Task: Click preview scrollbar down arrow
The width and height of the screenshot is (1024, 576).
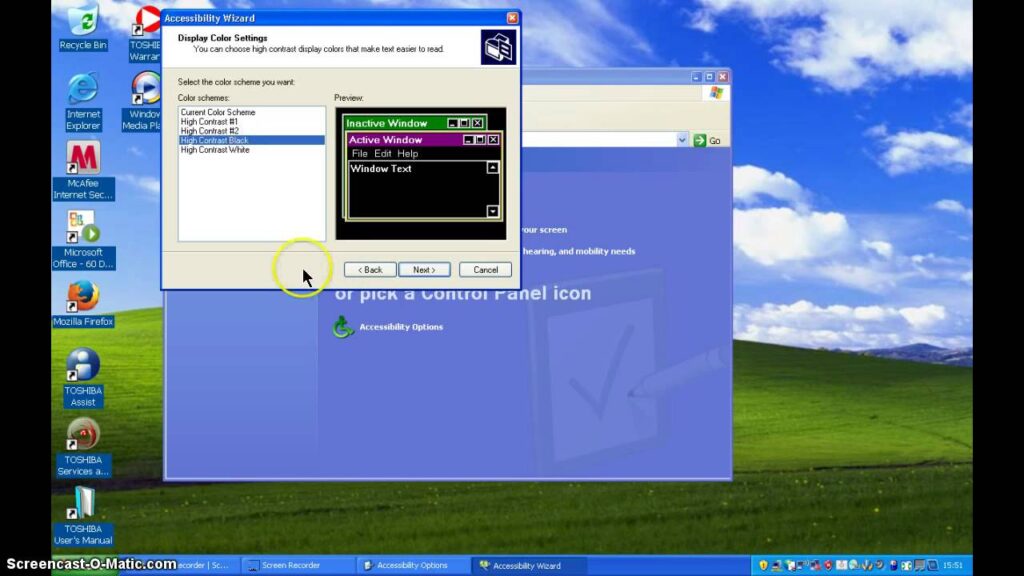Action: (492, 211)
